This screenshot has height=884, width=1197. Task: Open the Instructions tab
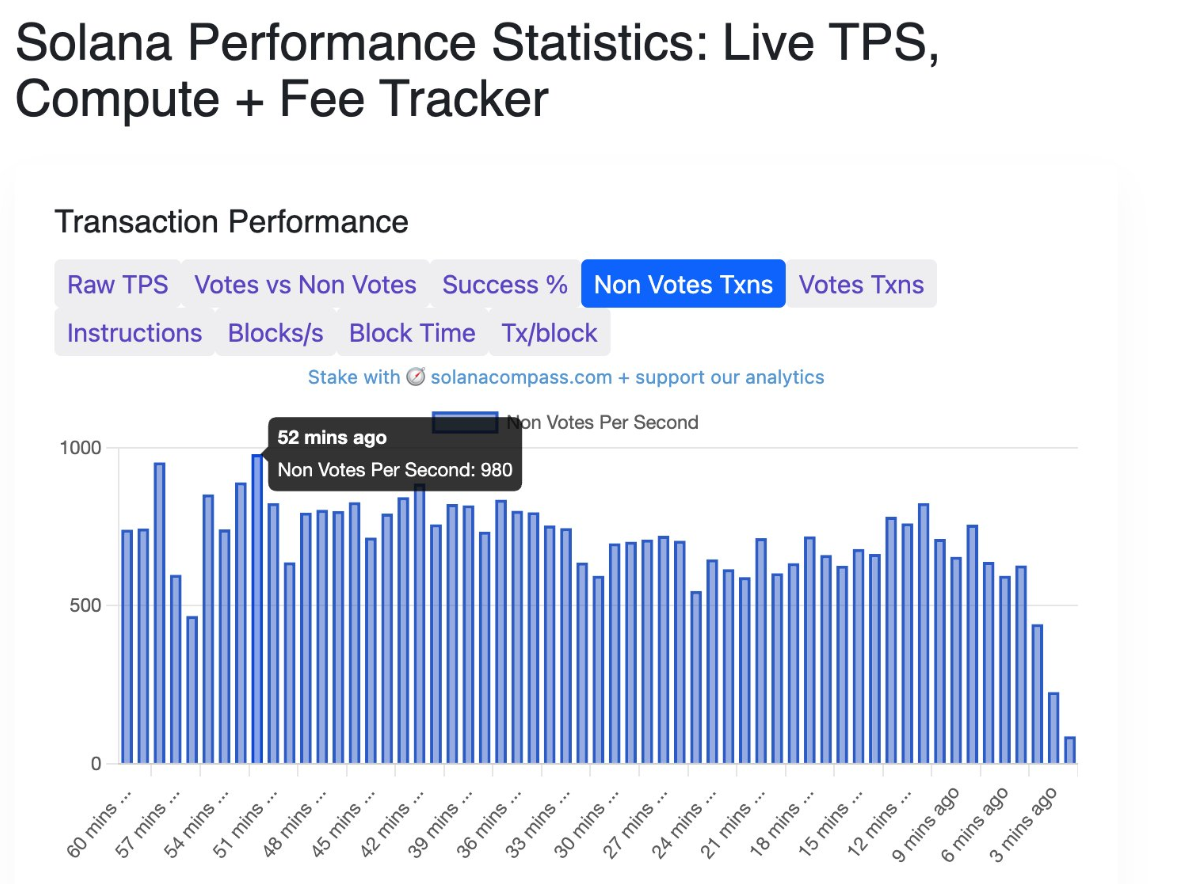[x=134, y=332]
